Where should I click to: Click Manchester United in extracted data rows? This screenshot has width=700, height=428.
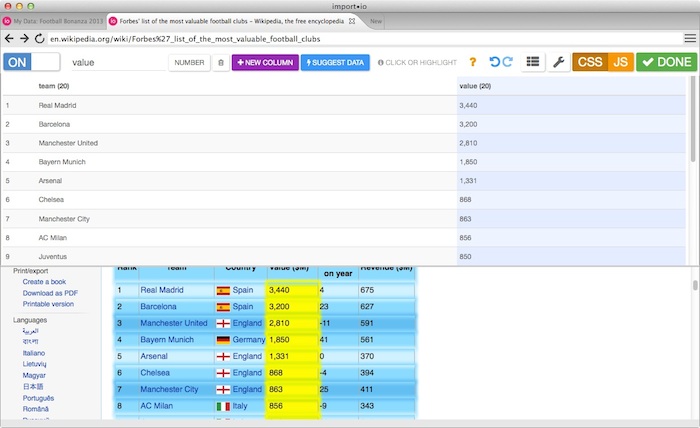(x=68, y=143)
